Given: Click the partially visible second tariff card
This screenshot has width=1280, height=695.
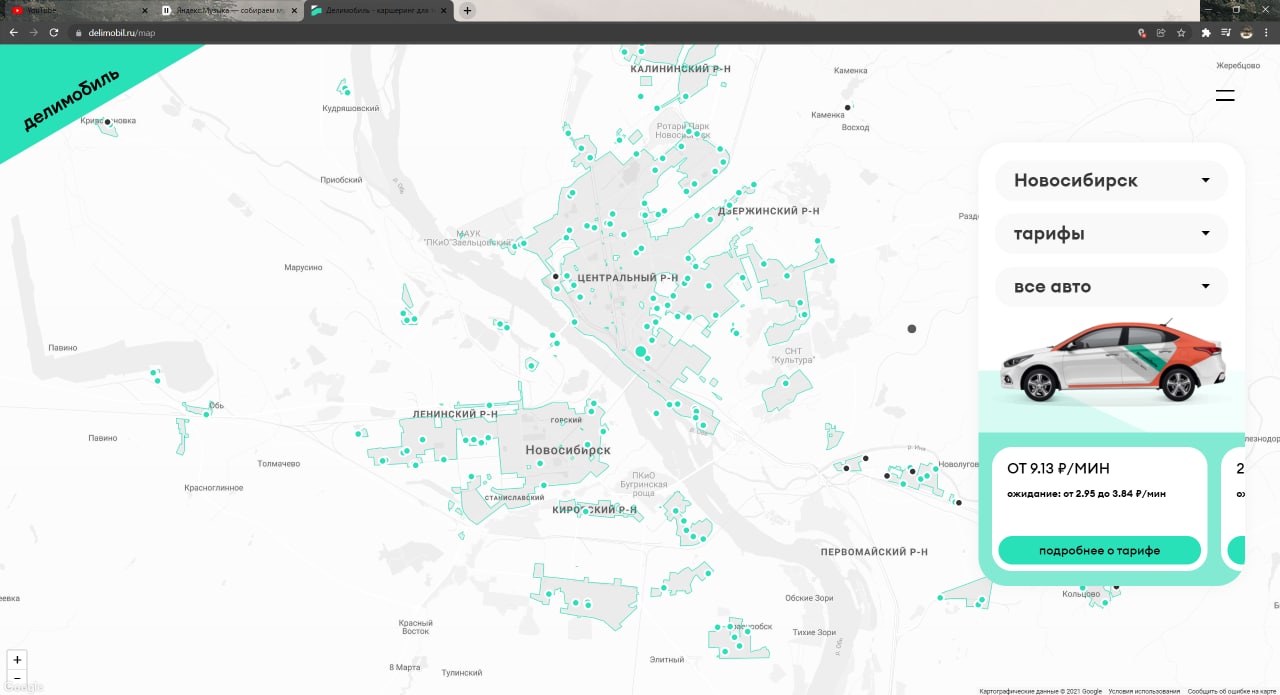Looking at the screenshot, I should pos(1235,509).
